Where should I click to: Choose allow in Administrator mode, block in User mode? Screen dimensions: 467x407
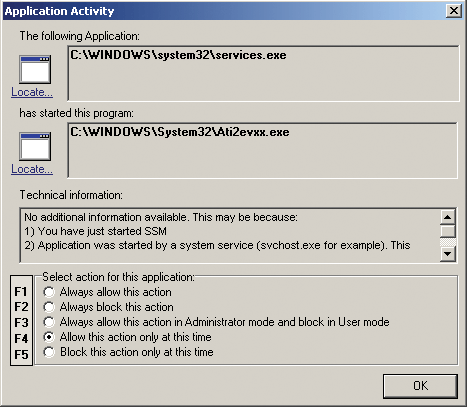click(49, 322)
